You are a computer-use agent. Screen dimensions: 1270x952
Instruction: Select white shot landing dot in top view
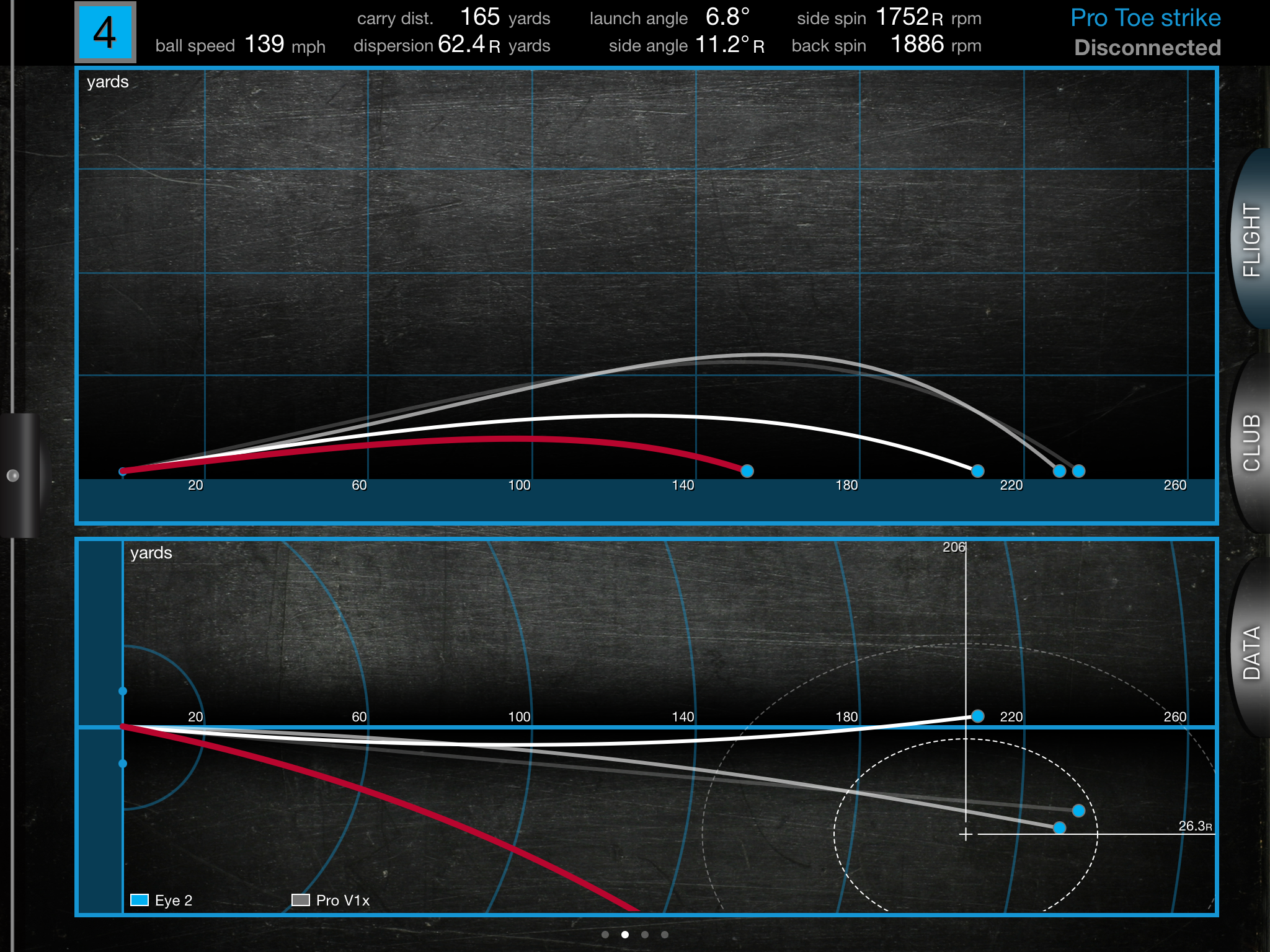click(978, 716)
